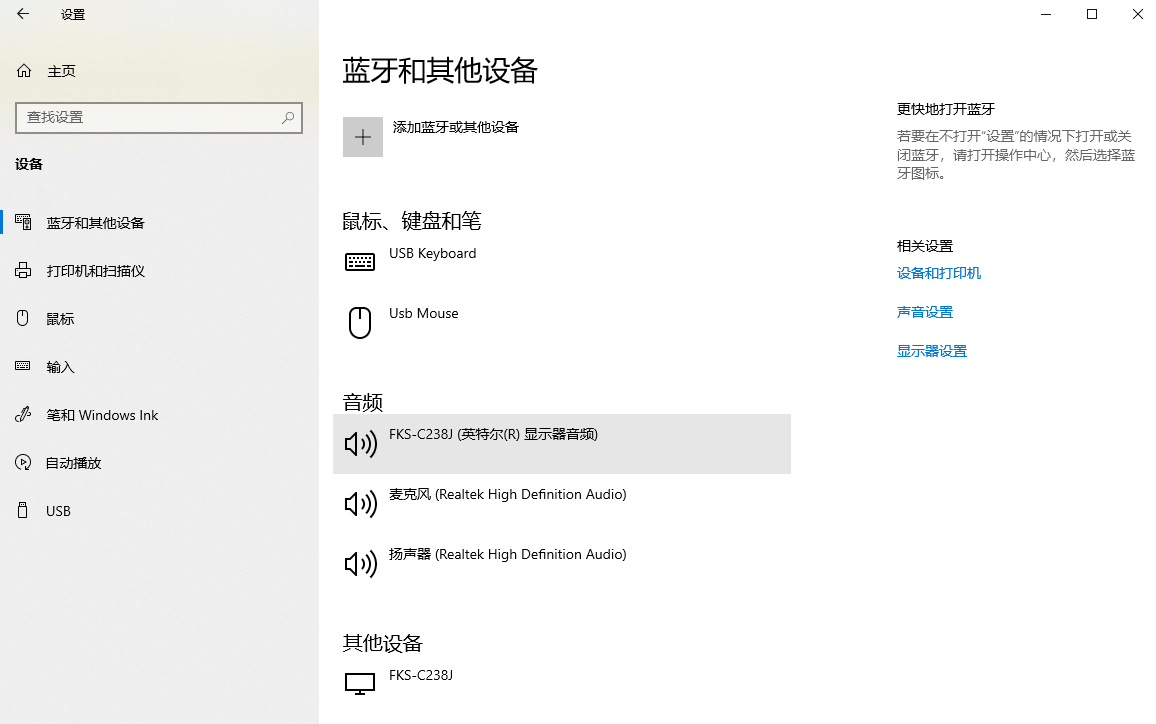Select the mouse icon for 鼠标 in sidebar
Screen dimensions: 1156x724
click(22, 318)
